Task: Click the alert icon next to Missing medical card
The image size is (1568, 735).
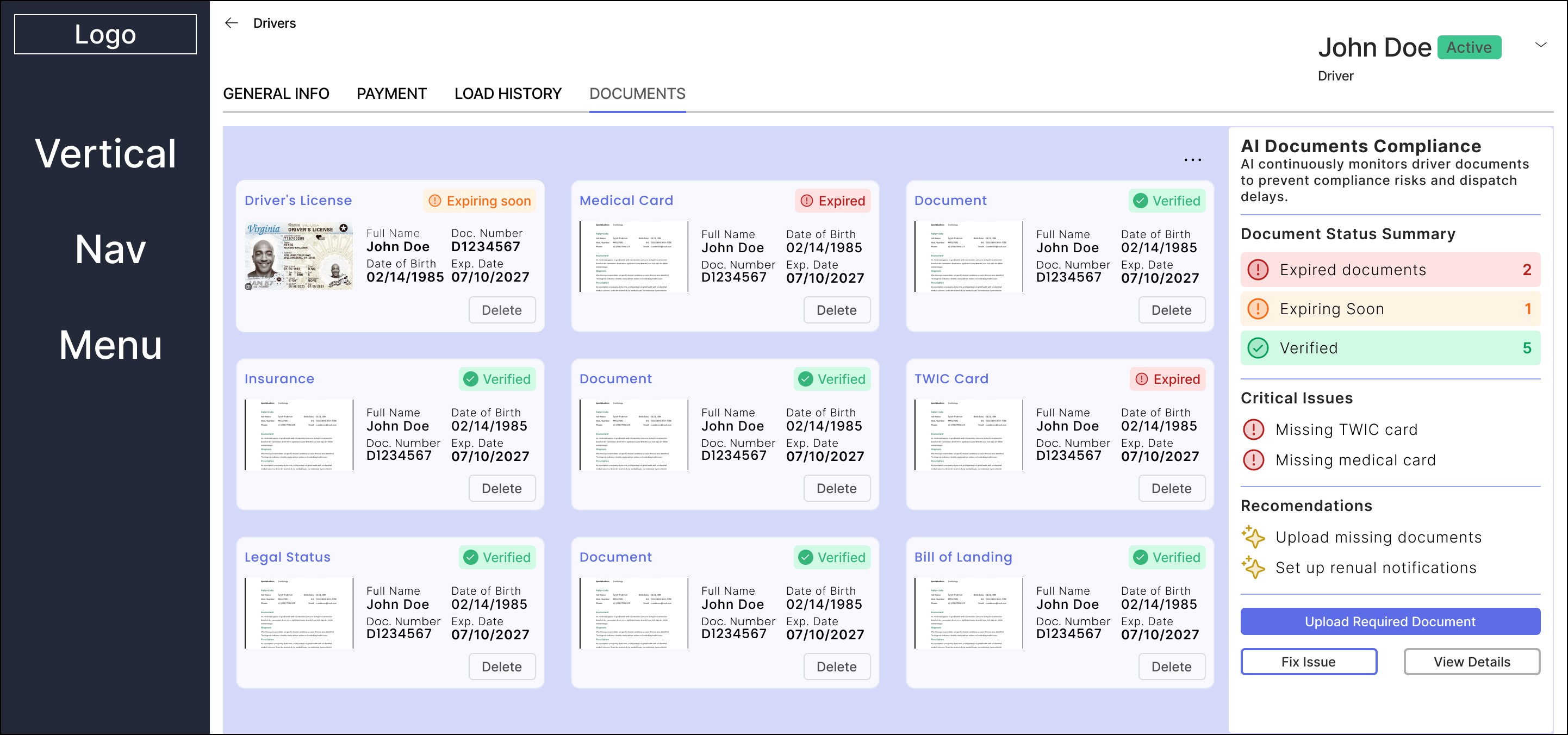Action: pos(1253,460)
